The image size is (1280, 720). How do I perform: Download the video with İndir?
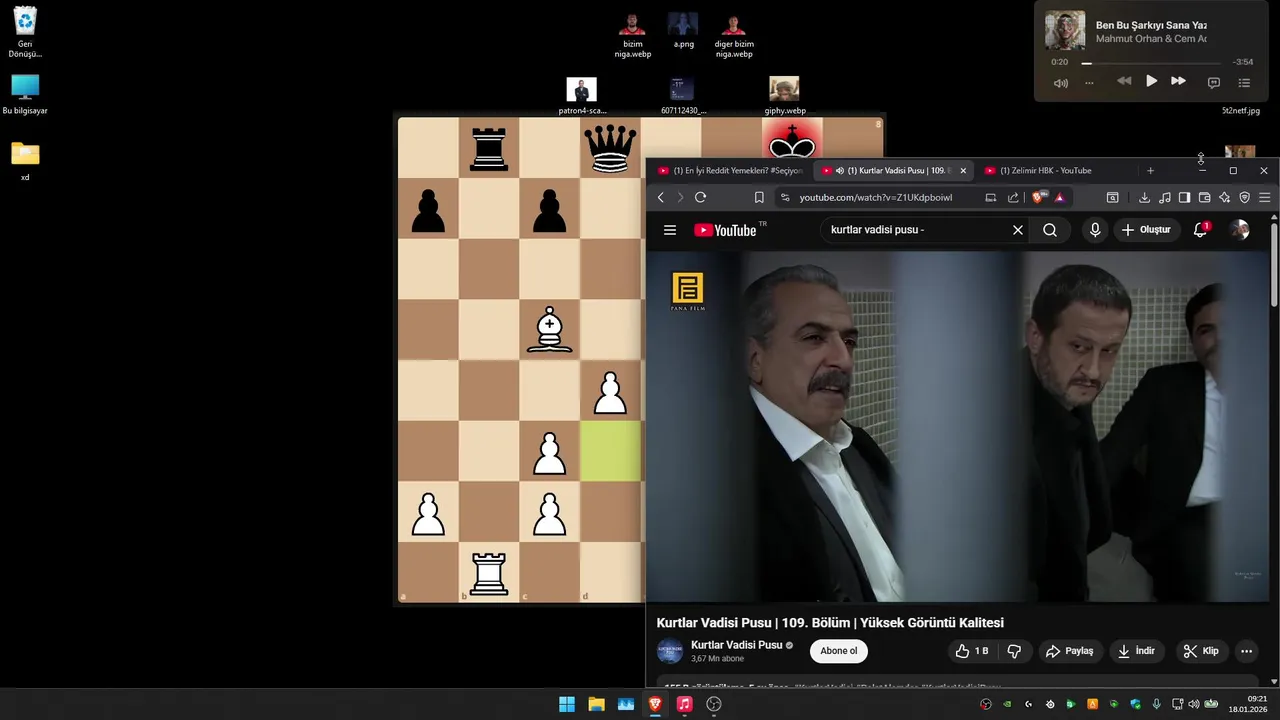coord(1136,651)
